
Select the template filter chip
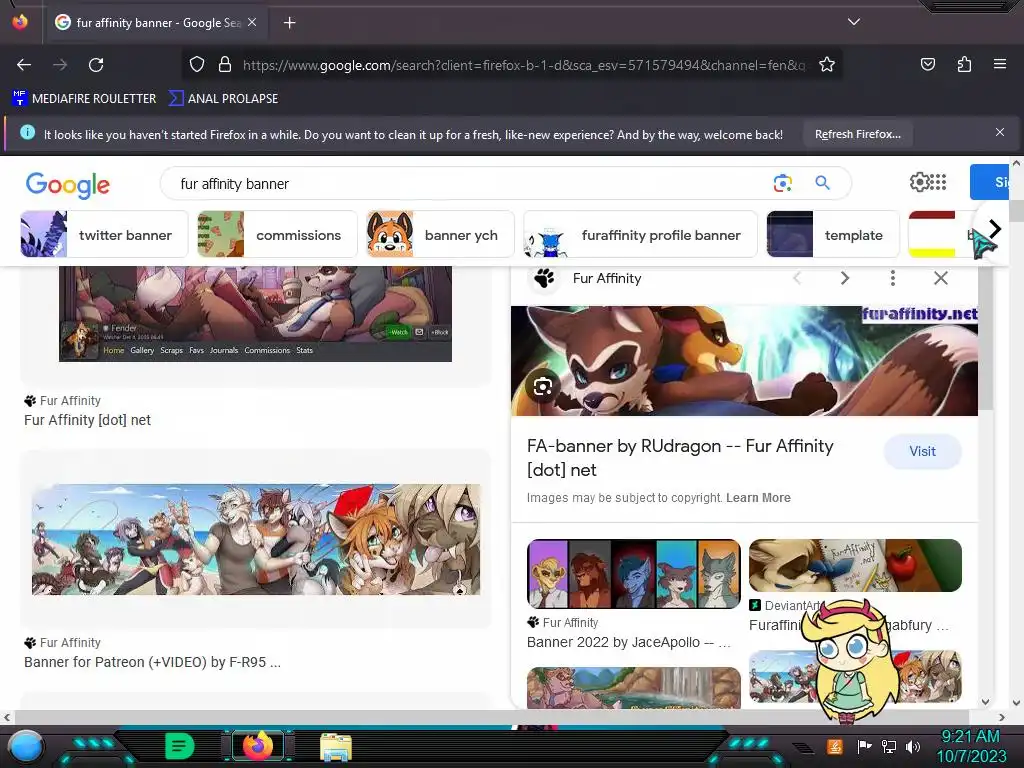coord(833,234)
